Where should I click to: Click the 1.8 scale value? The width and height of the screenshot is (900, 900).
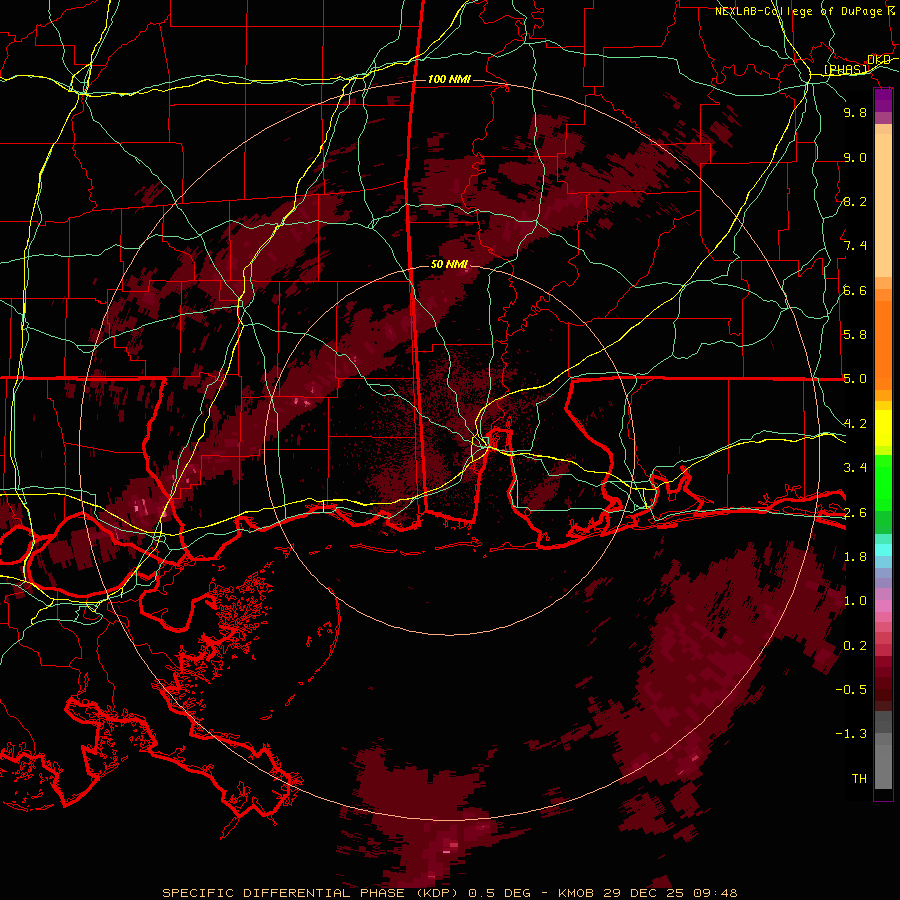(855, 557)
